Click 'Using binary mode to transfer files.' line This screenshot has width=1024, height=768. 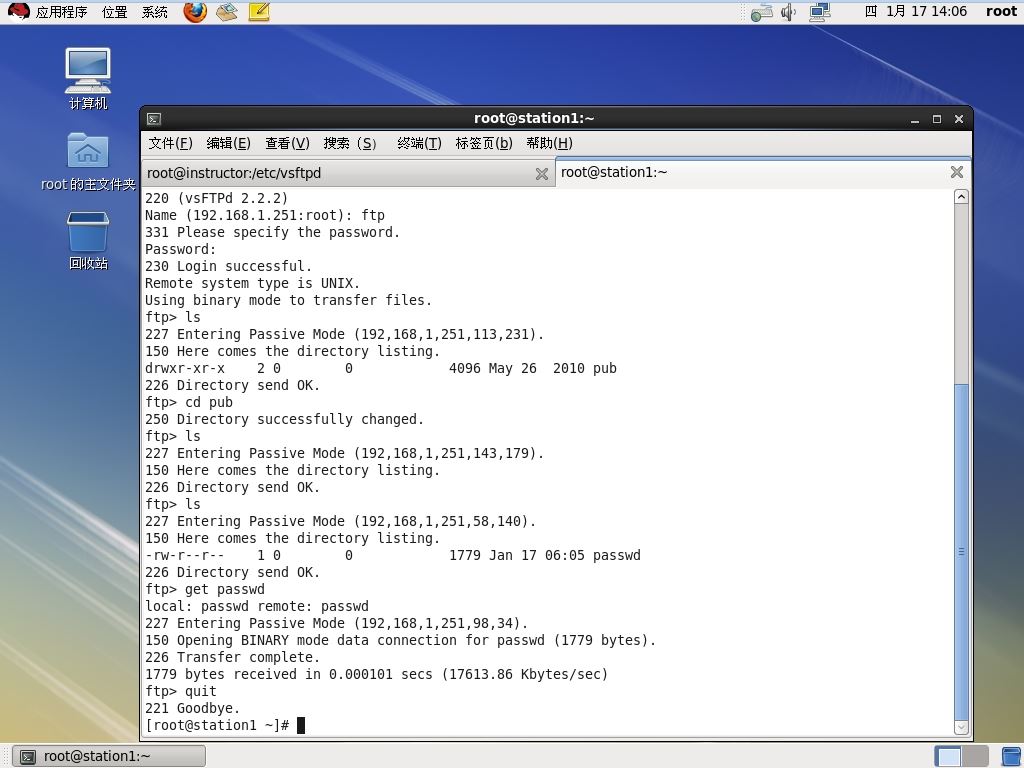pos(289,300)
